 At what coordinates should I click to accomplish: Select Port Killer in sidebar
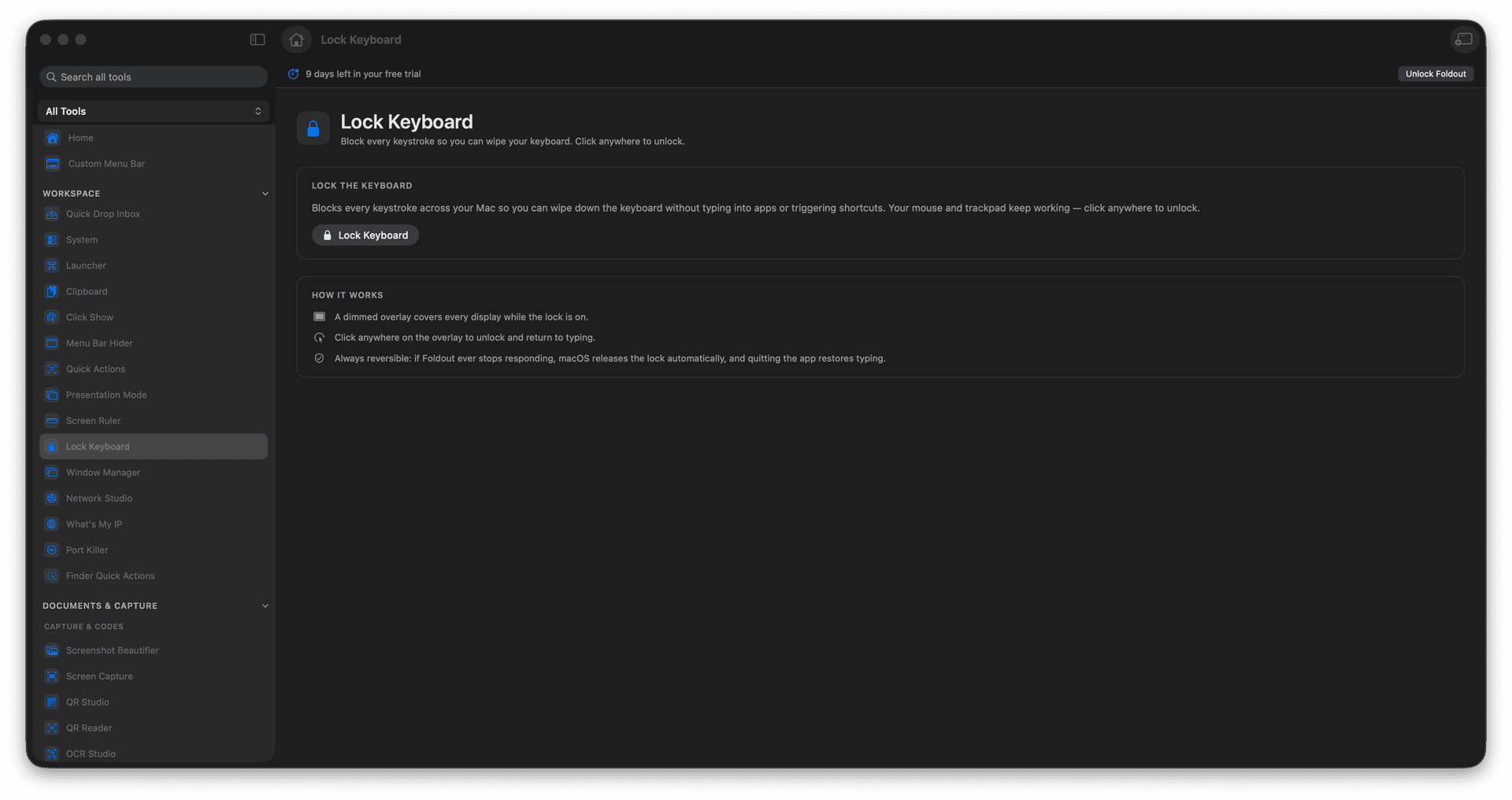click(x=87, y=550)
